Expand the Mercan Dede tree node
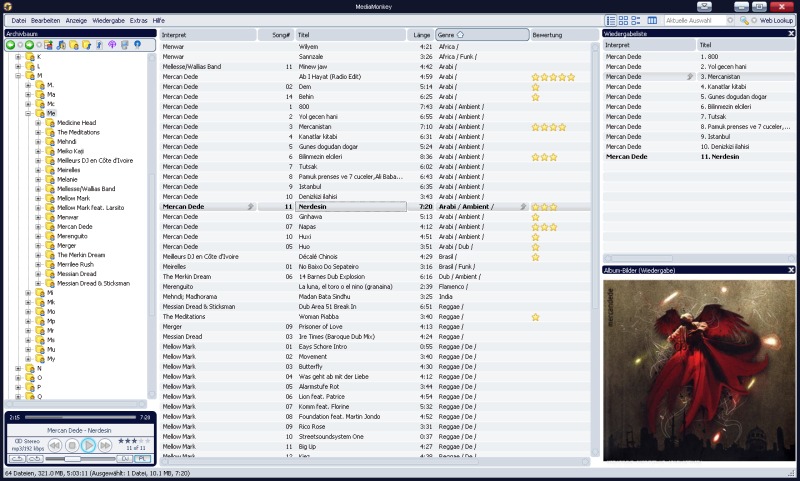This screenshot has height=481, width=800. tap(38, 226)
